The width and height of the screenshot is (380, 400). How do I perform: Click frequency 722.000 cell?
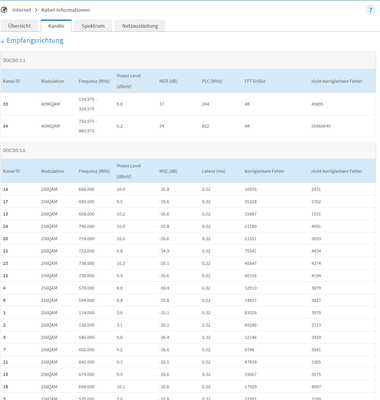87,251
